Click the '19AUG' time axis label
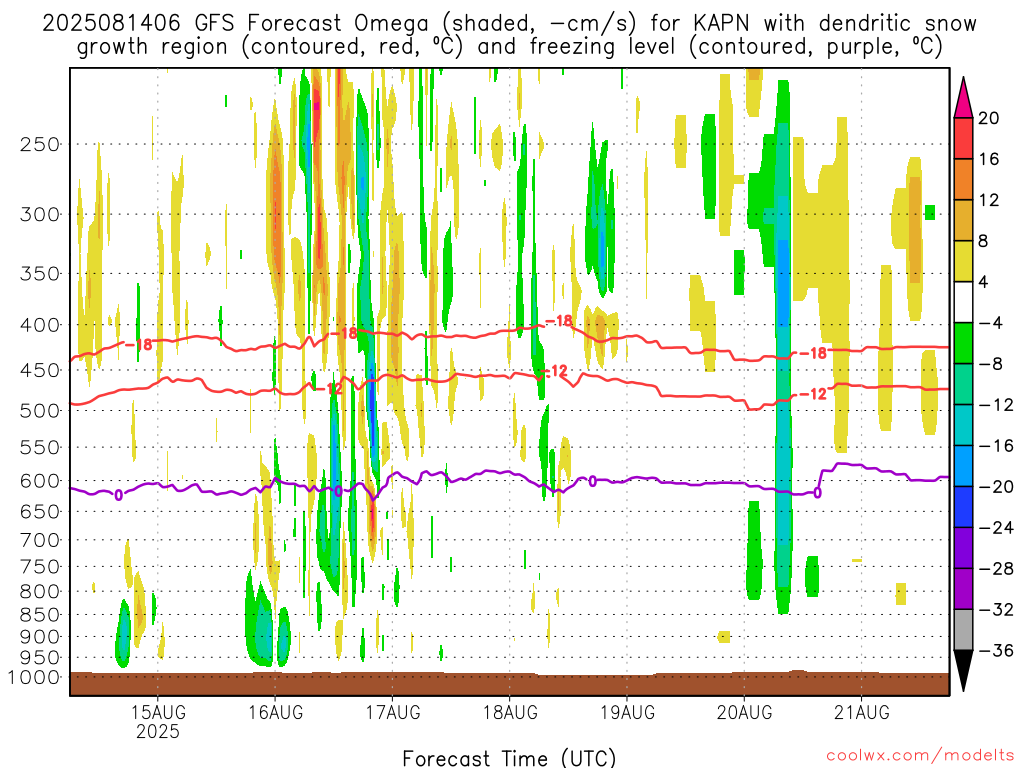This screenshot has height=768, width=1024. pos(628,712)
